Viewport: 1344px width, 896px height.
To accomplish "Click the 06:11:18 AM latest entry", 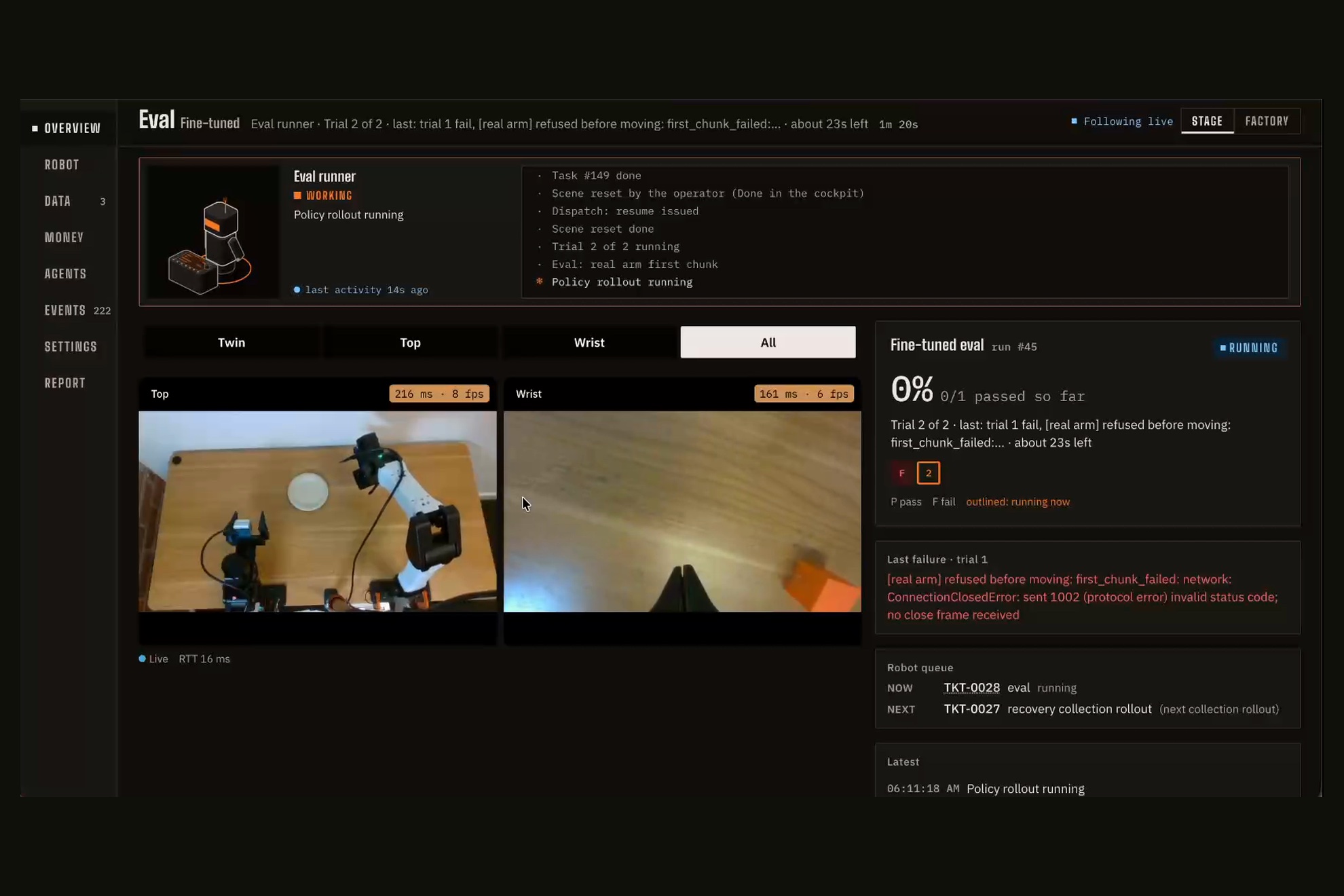I will pyautogui.click(x=986, y=789).
